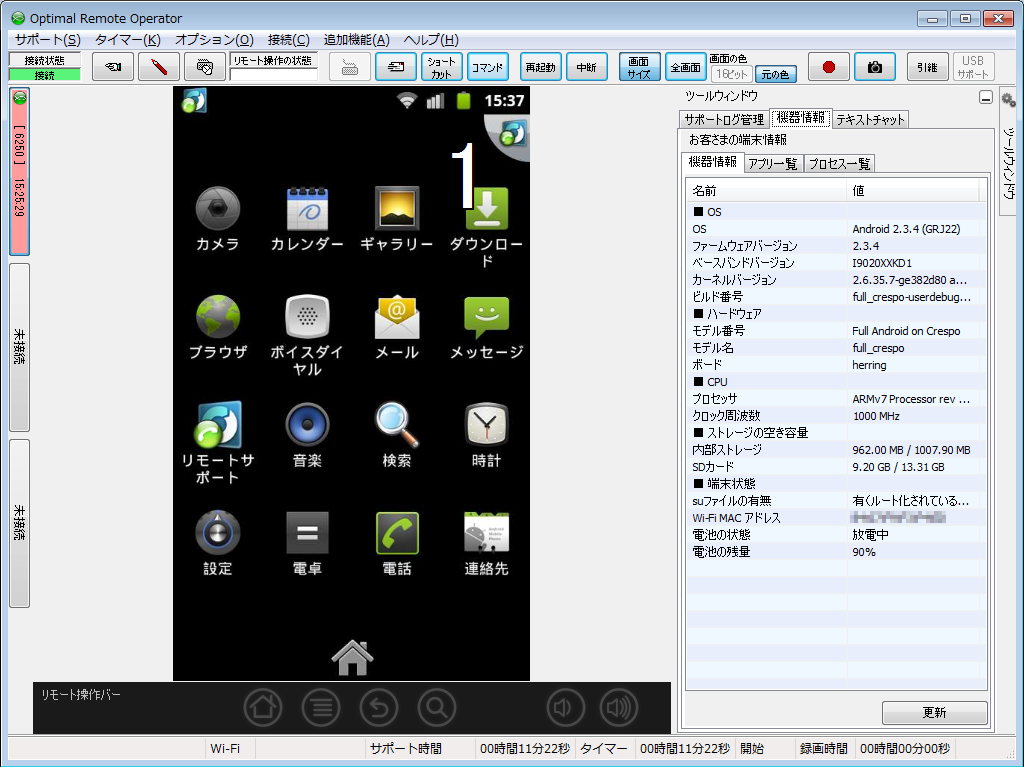Switch to the テキストチャット tab
1024x767 pixels.
point(870,119)
